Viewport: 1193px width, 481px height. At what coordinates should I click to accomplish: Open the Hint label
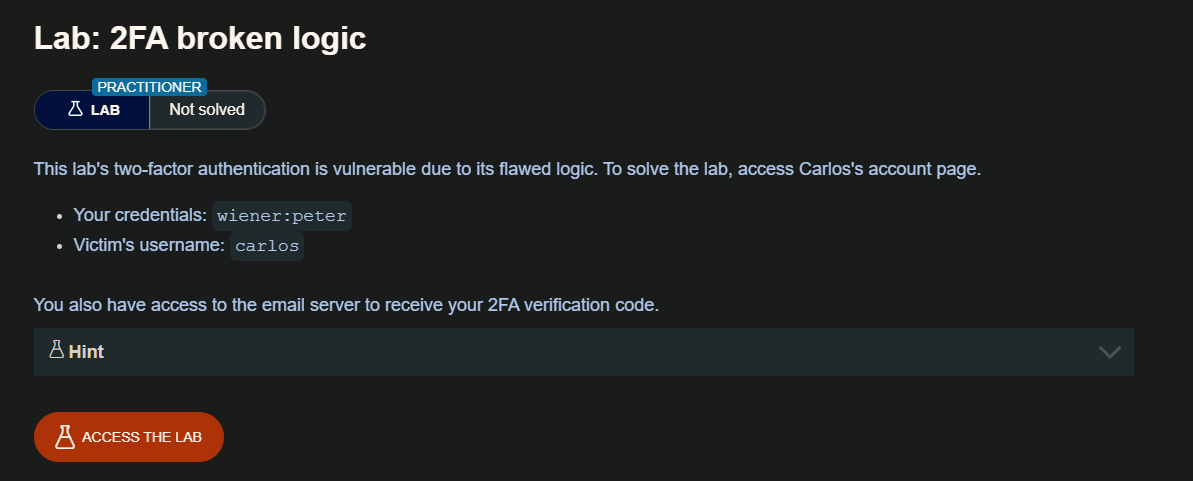(x=86, y=352)
